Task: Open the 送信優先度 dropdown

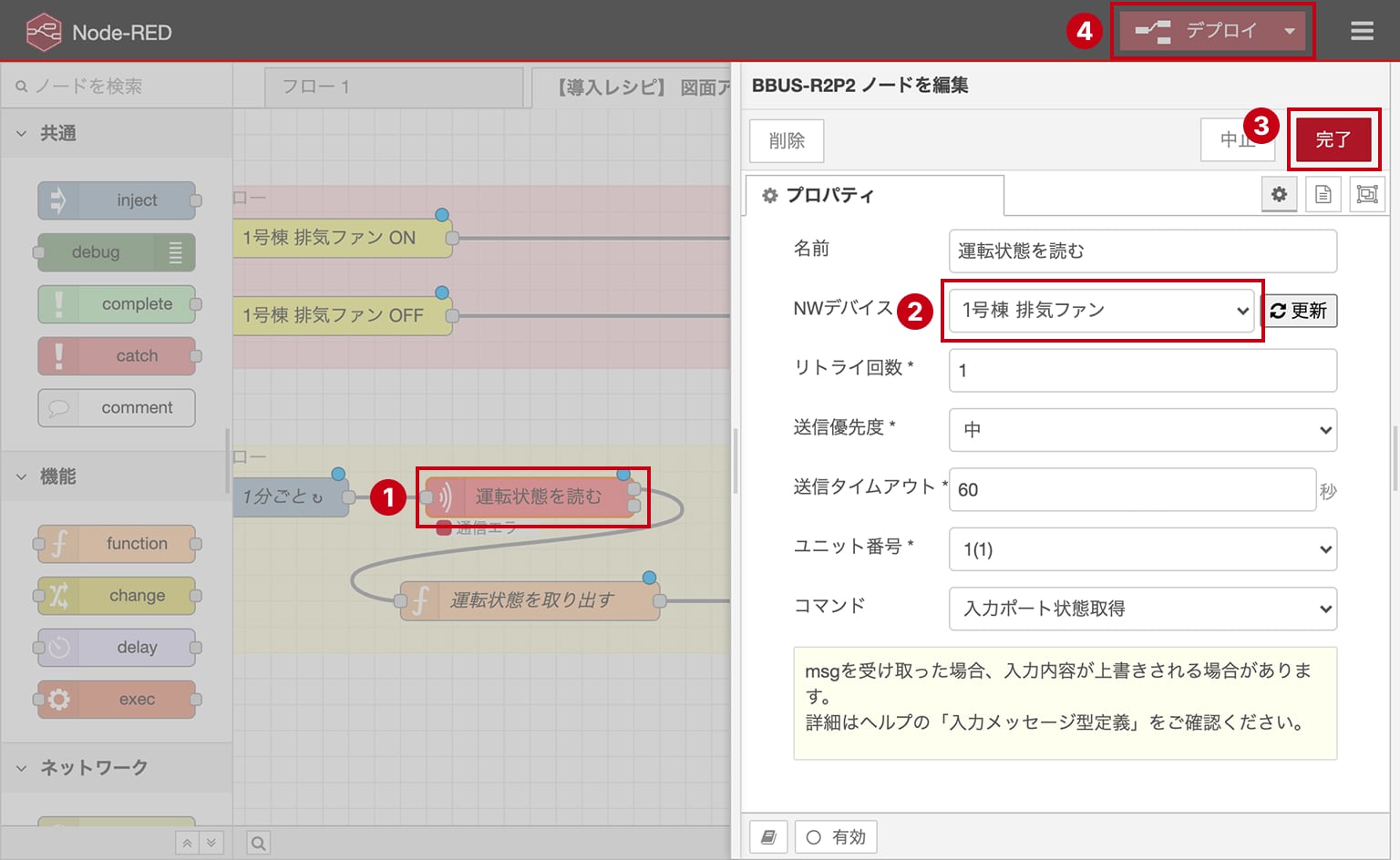Action: (1143, 430)
